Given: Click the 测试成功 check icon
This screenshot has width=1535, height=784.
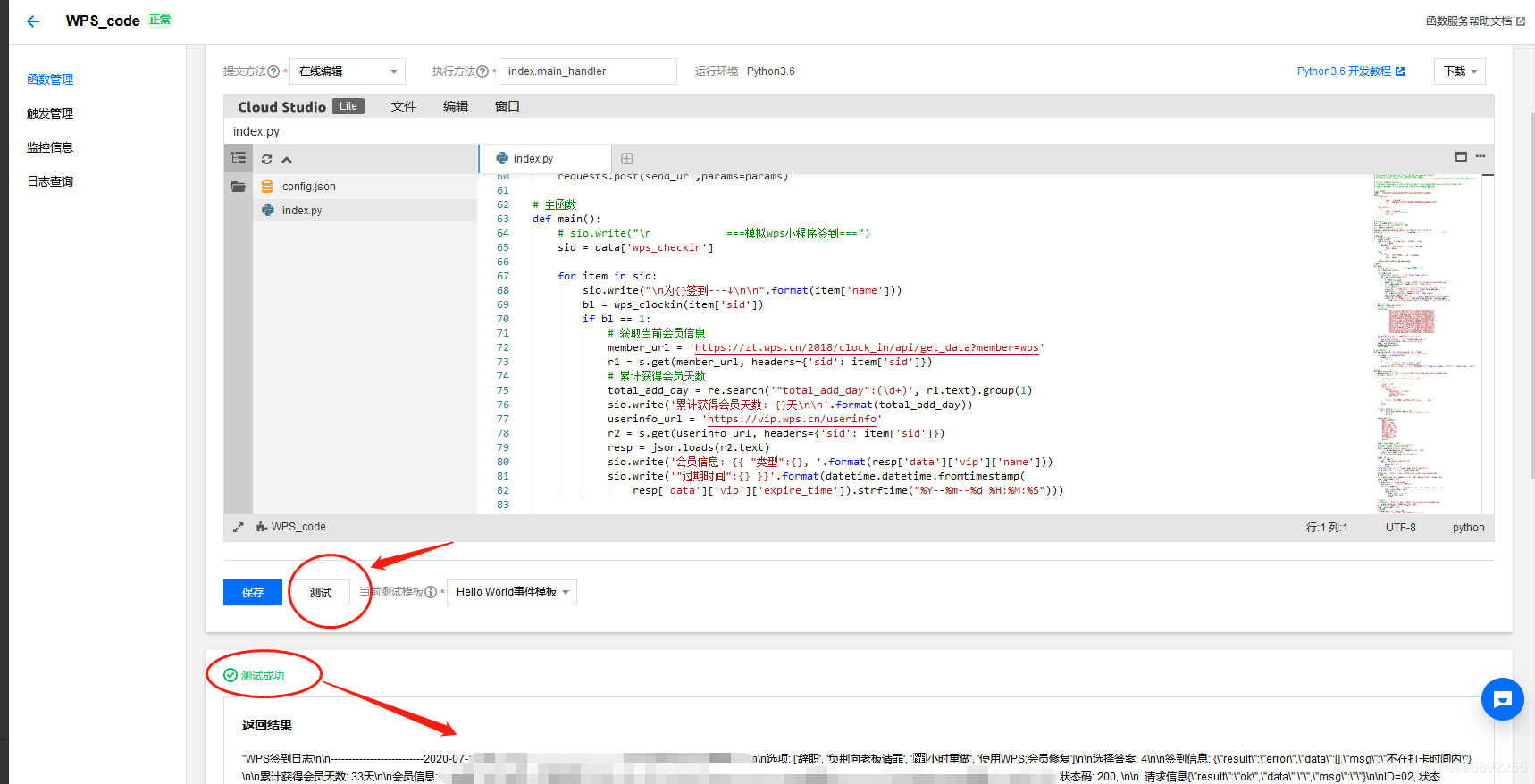Looking at the screenshot, I should (231, 675).
